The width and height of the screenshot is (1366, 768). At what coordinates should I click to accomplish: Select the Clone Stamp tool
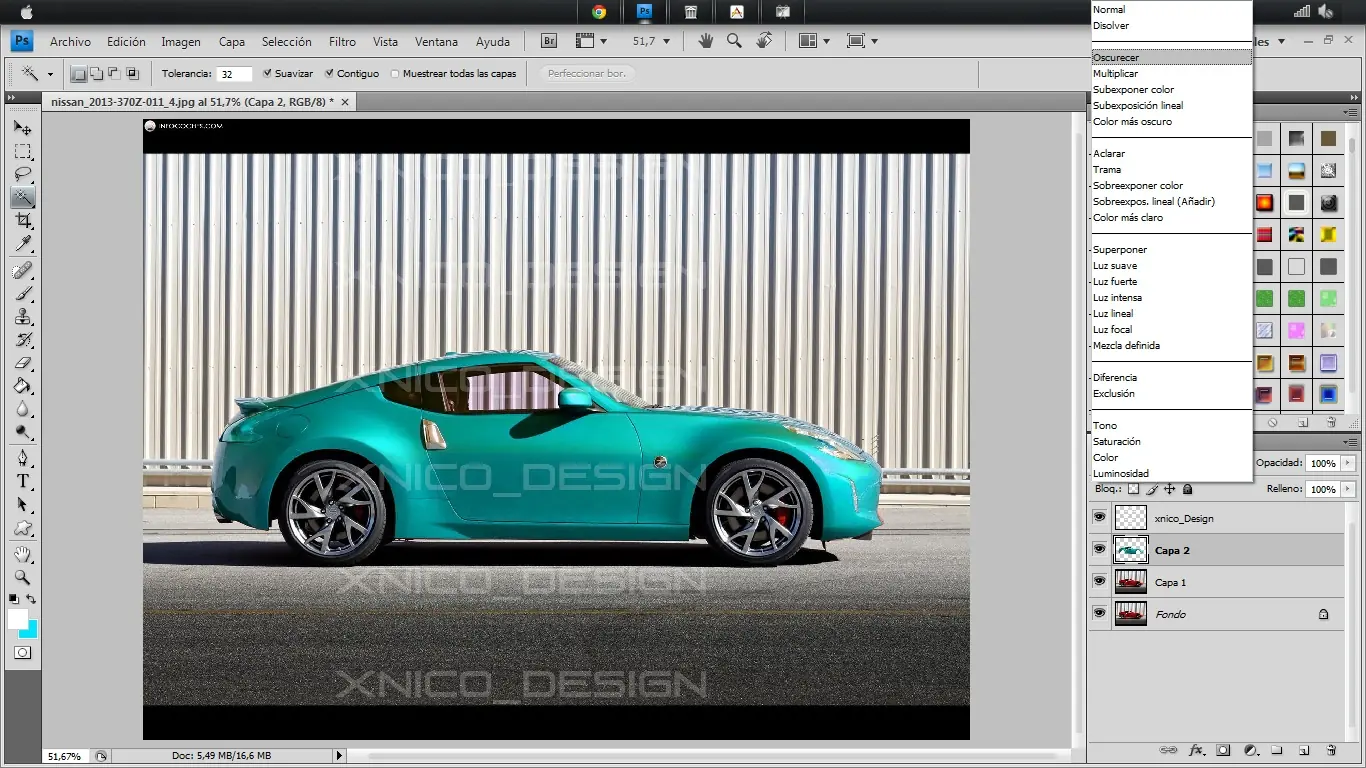click(x=22, y=317)
